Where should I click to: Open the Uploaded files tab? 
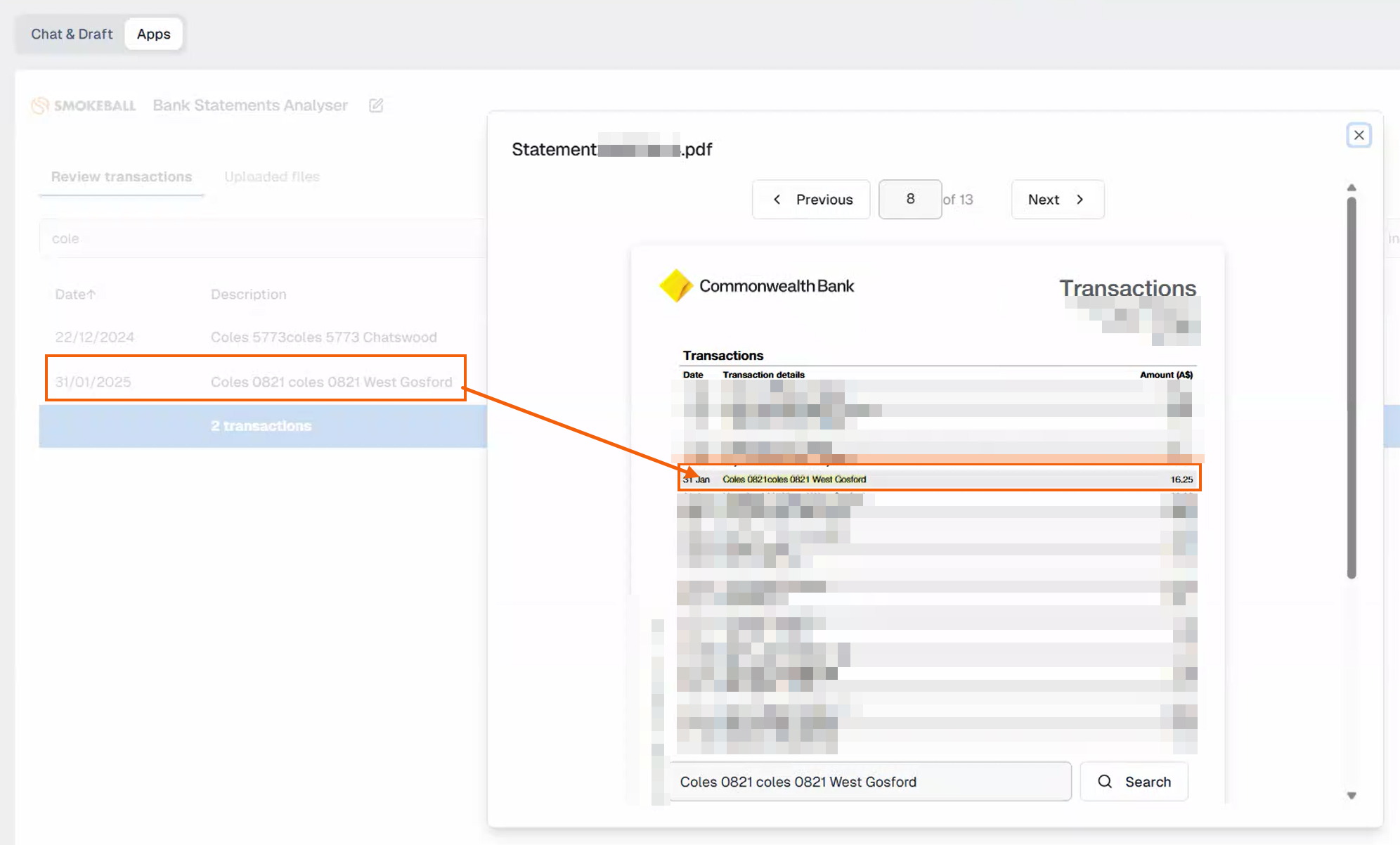pos(272,176)
